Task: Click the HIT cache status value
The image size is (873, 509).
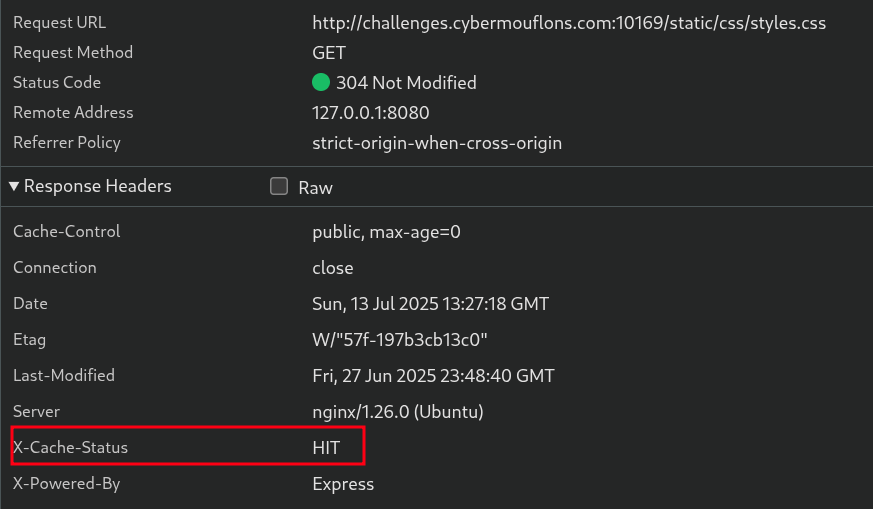Action: click(x=326, y=448)
